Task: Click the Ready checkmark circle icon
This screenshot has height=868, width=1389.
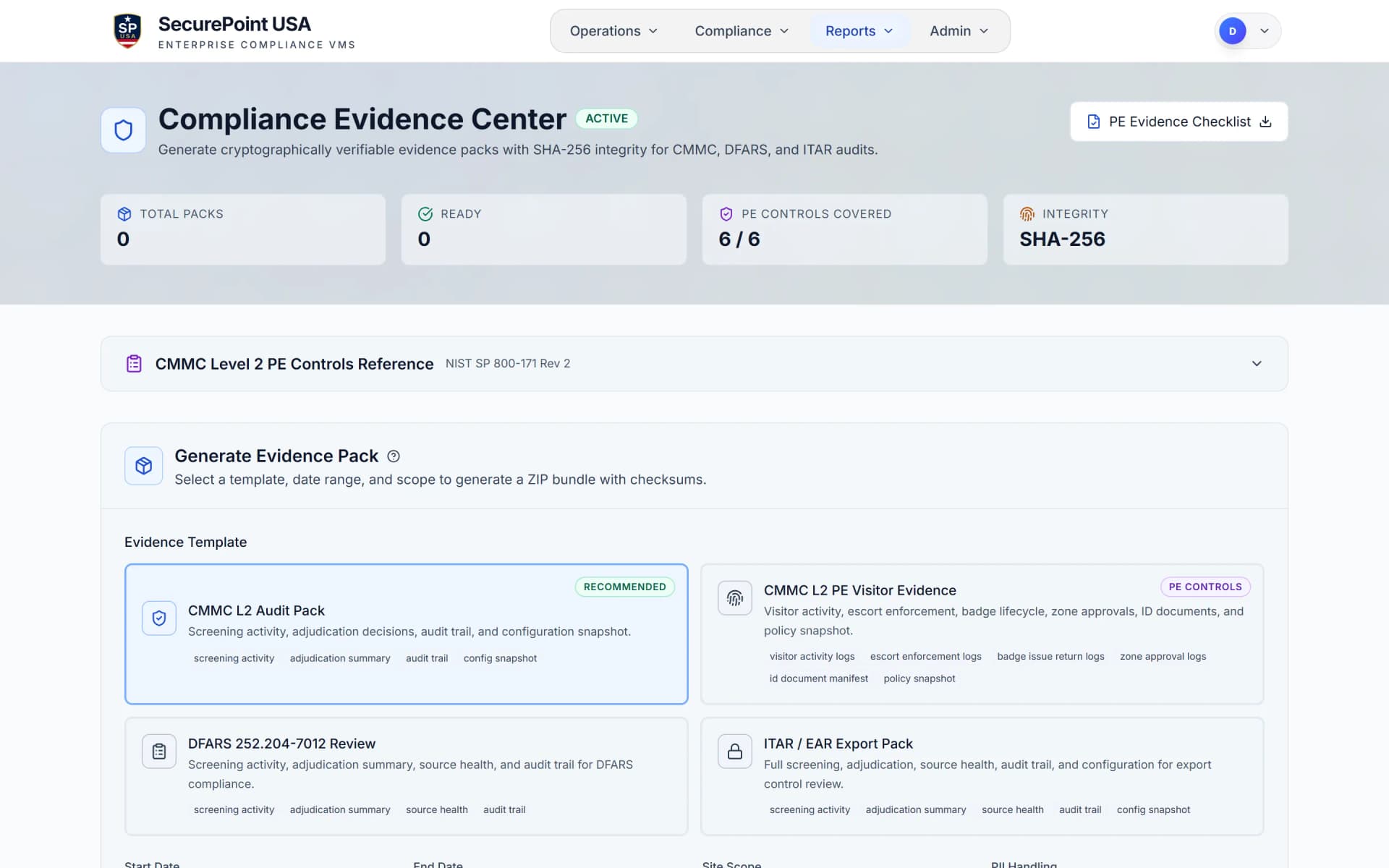Action: point(425,214)
